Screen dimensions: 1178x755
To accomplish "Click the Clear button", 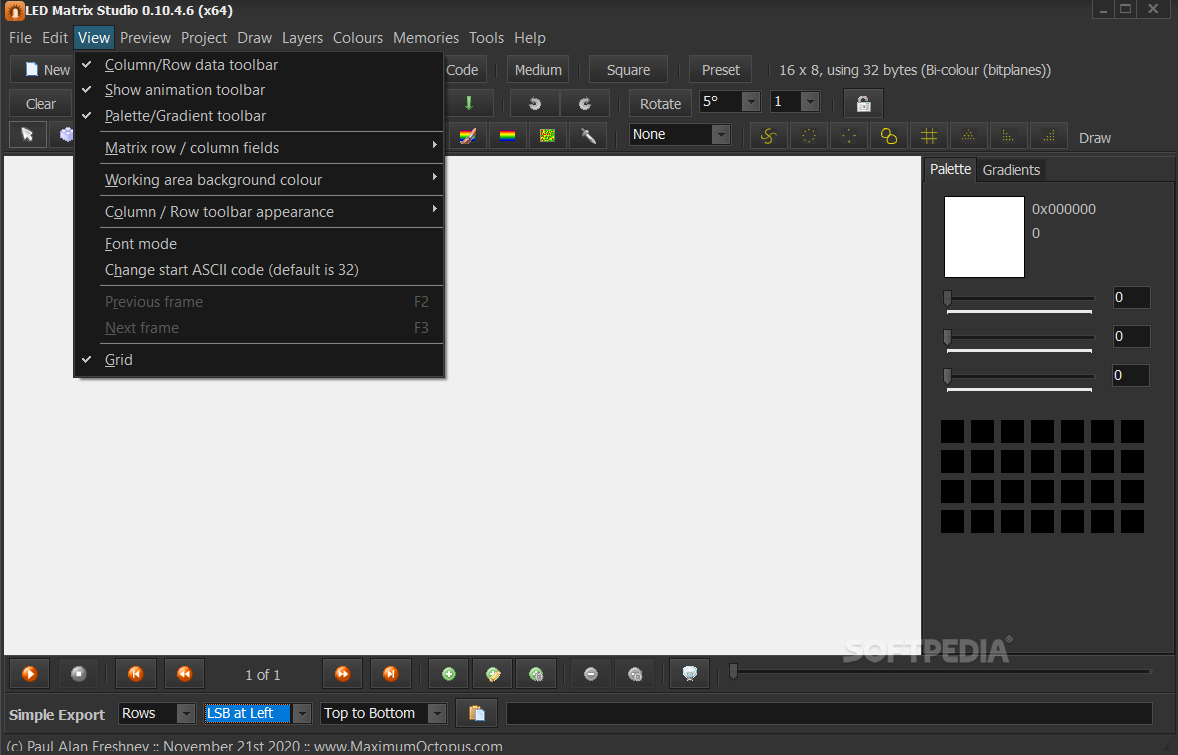I will pos(41,104).
